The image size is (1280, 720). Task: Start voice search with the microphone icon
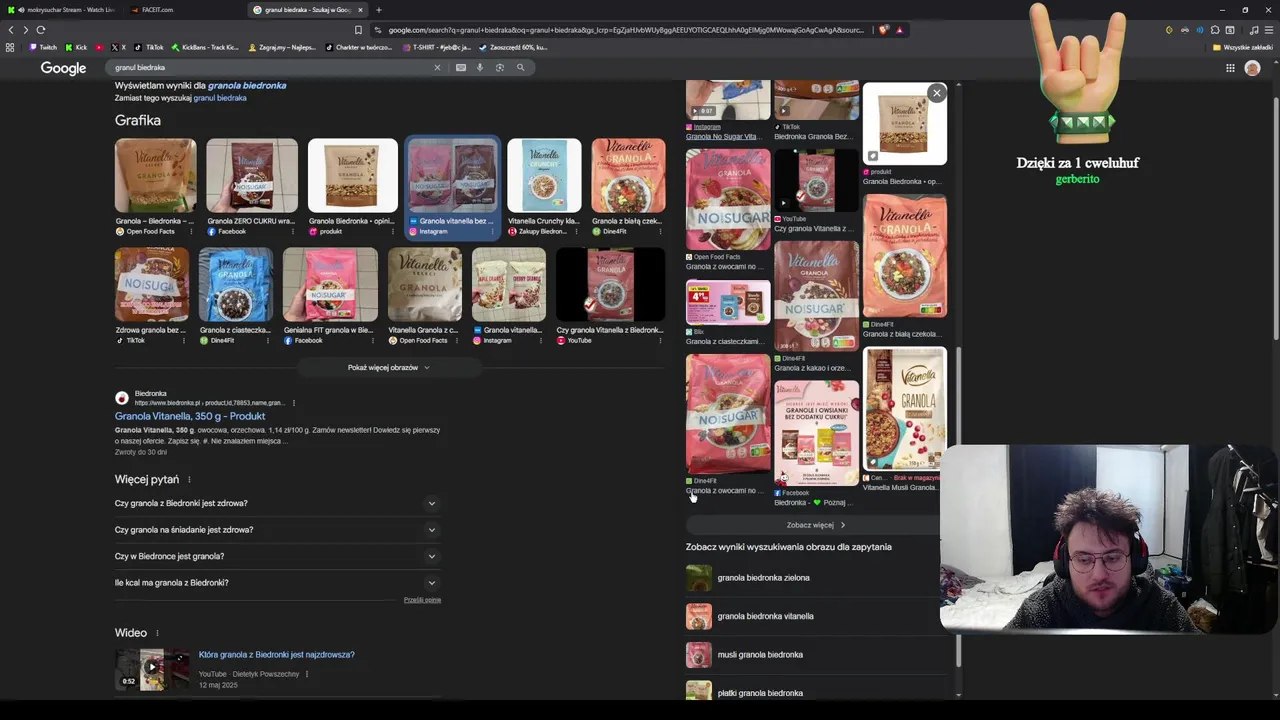[480, 68]
